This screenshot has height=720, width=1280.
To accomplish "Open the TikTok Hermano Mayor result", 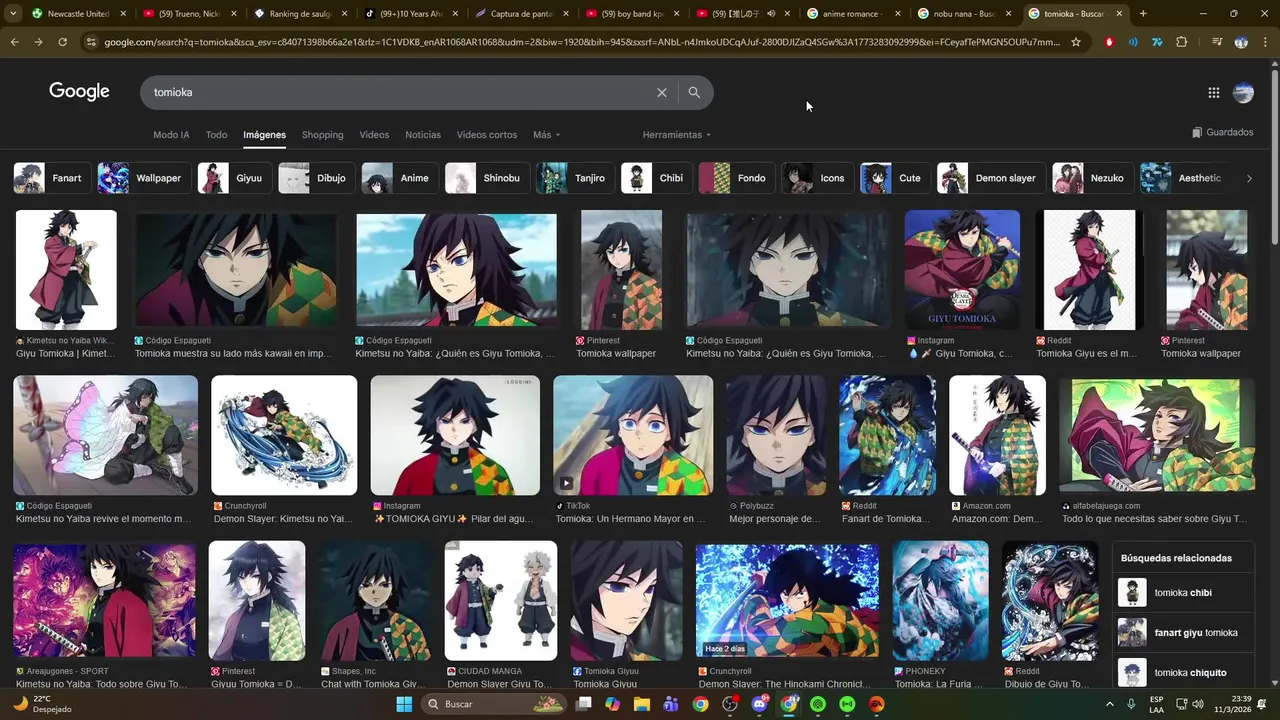I will [633, 435].
